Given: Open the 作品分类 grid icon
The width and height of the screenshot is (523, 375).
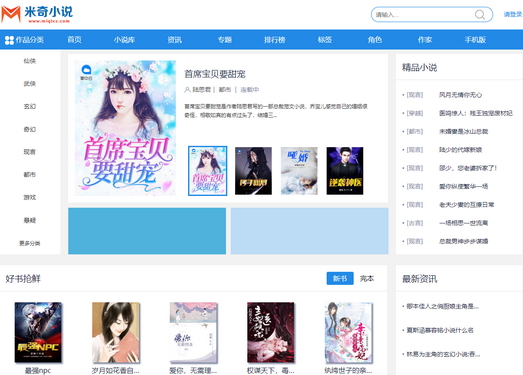Looking at the screenshot, I should point(9,40).
